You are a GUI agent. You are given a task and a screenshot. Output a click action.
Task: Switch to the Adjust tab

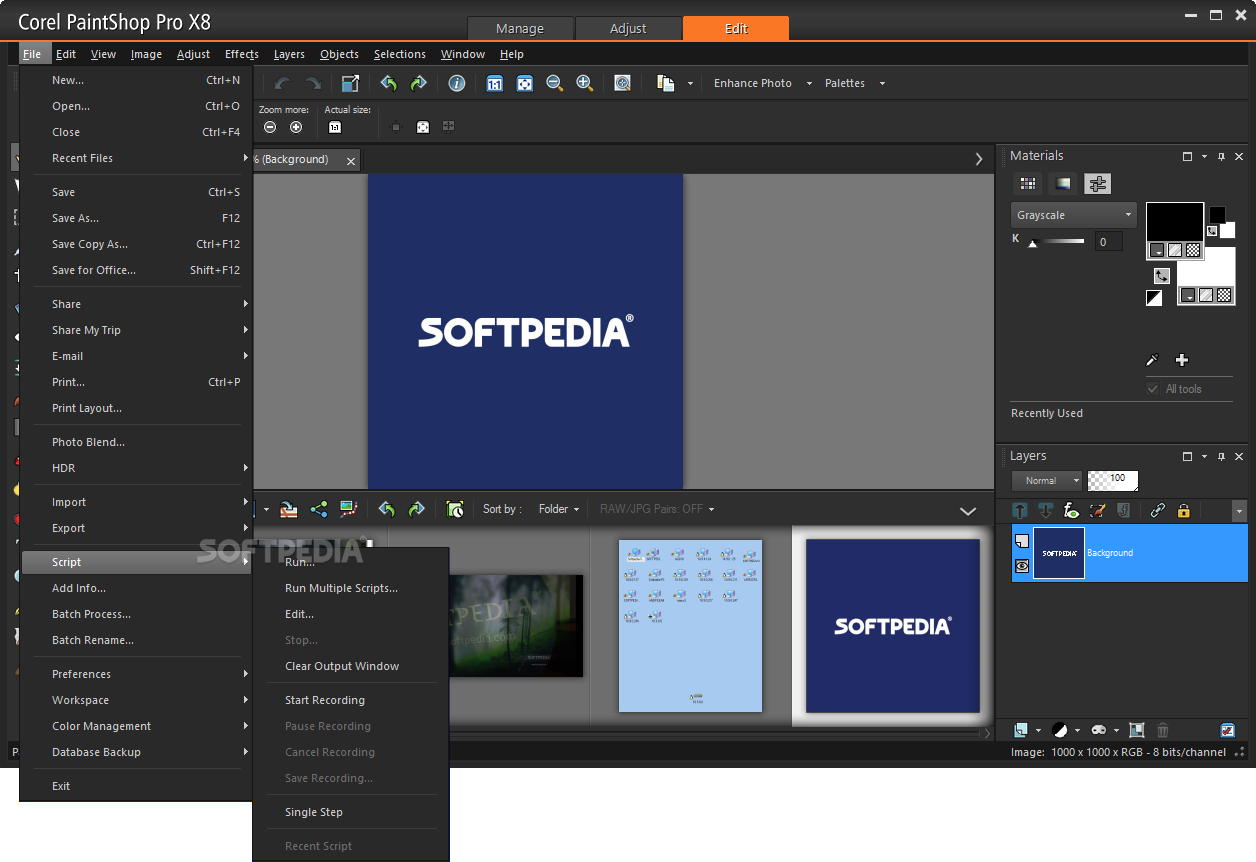628,28
